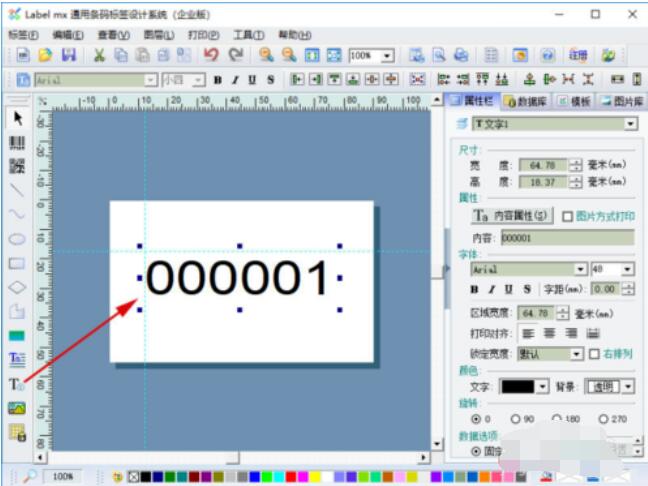This screenshot has width=648, height=486.
Task: Click the 注册 toolbar button
Action: click(x=578, y=55)
